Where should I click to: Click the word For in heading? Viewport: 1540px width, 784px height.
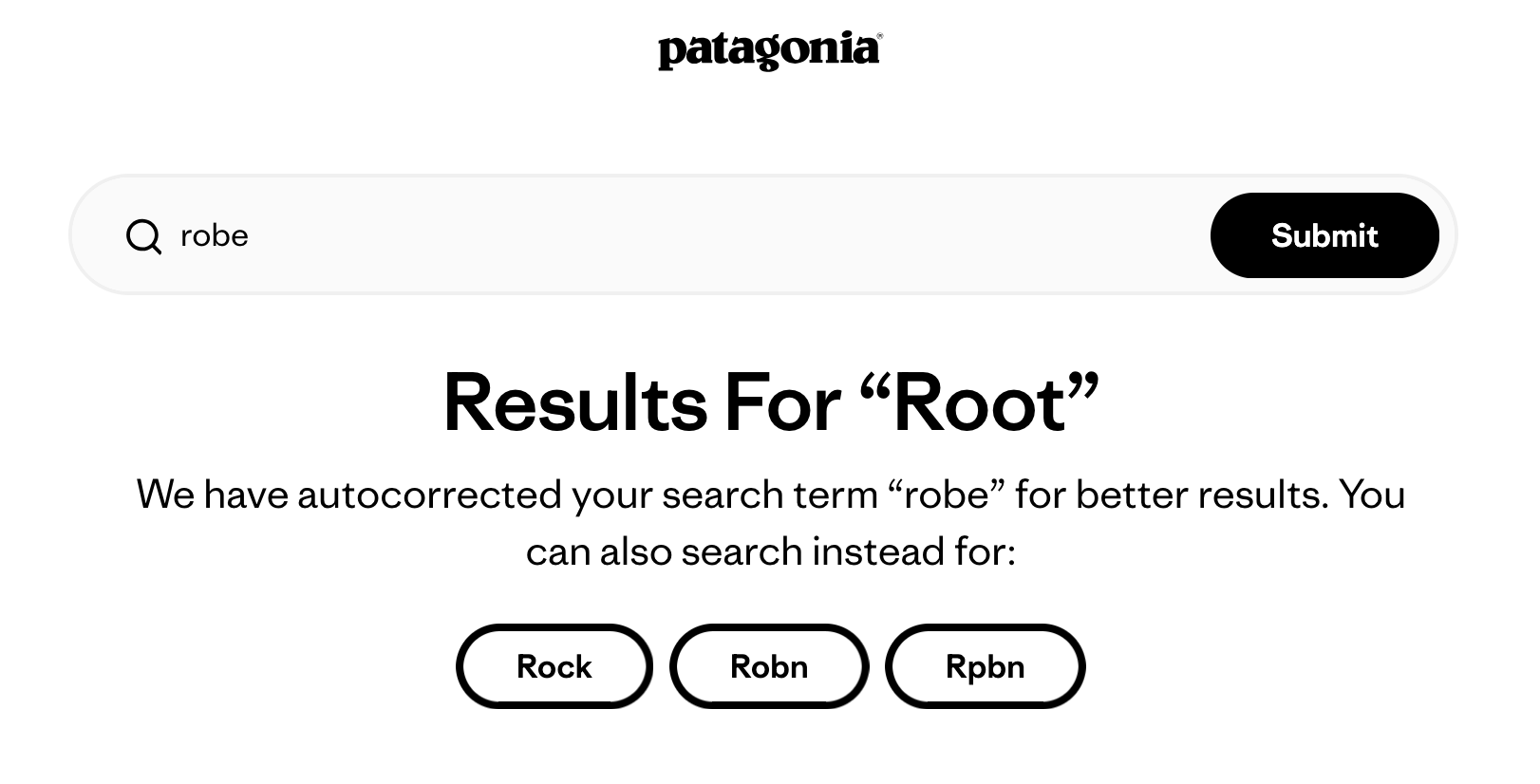tap(783, 403)
